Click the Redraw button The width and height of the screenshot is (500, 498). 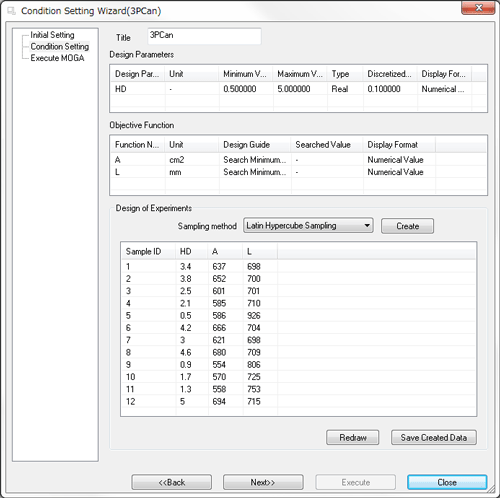(x=353, y=437)
